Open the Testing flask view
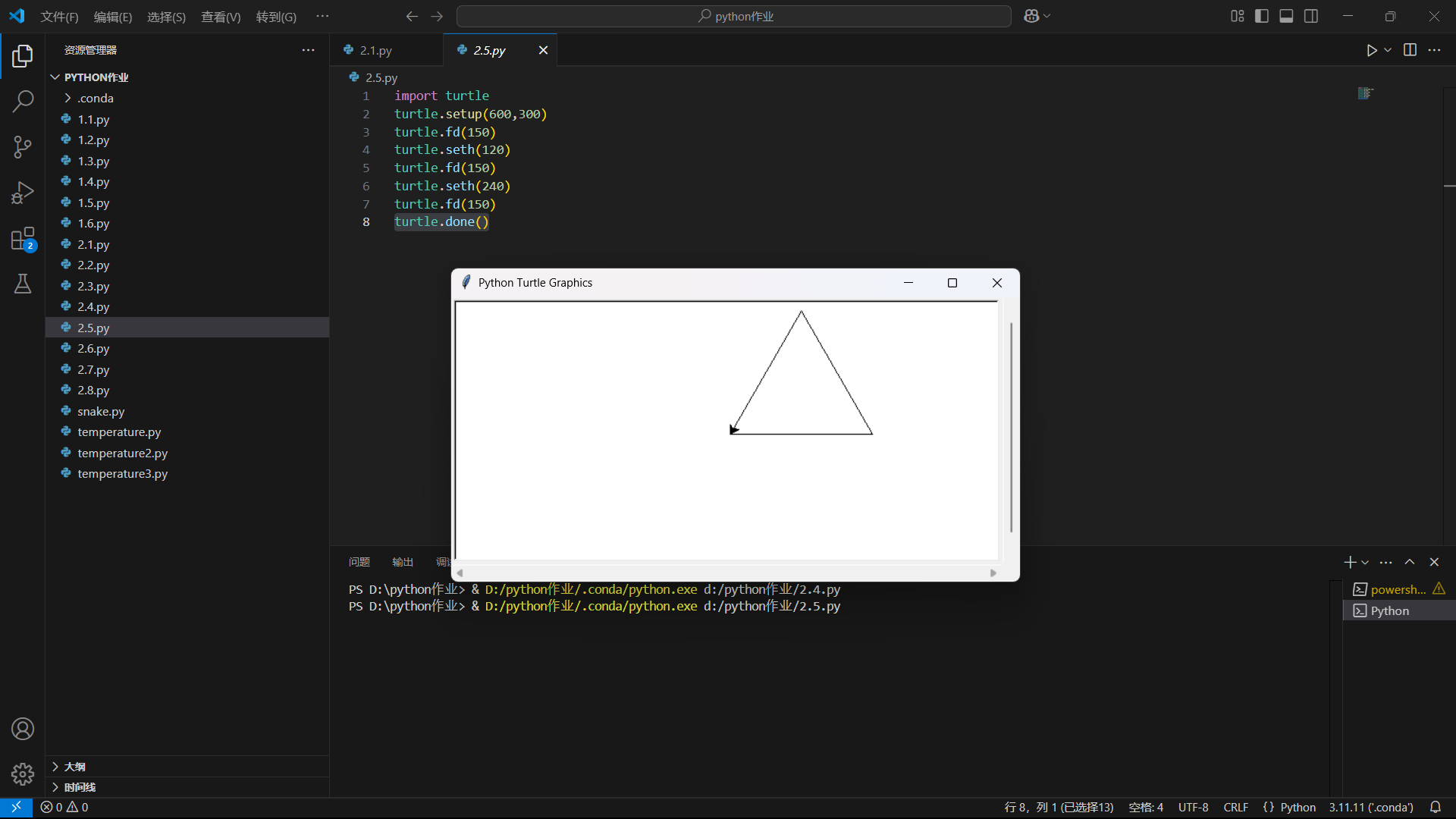1456x819 pixels. click(23, 284)
